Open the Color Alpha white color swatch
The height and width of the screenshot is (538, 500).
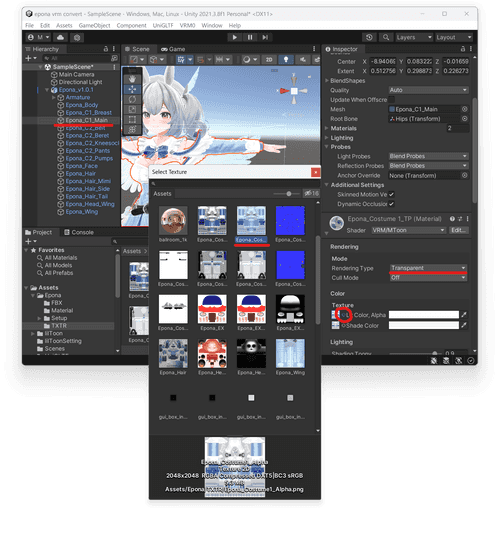(x=423, y=315)
